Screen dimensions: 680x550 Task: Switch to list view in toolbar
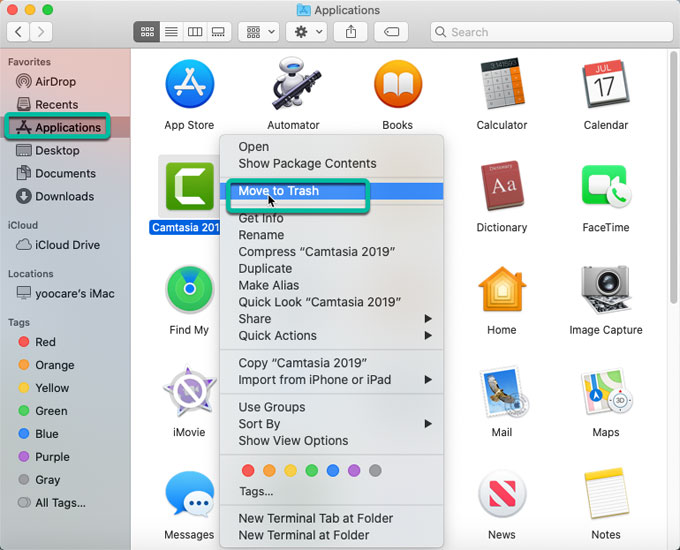pyautogui.click(x=171, y=32)
